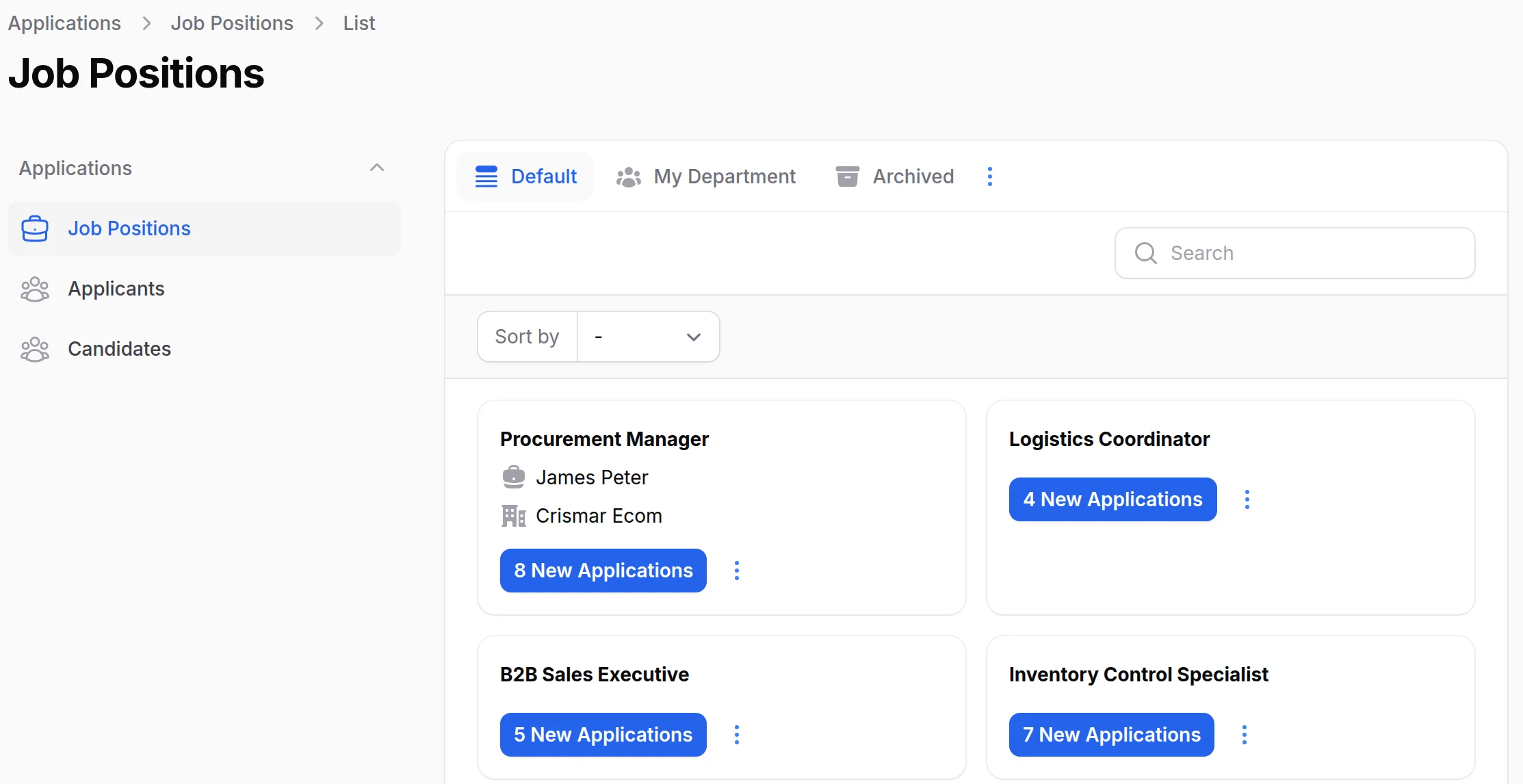Switch to the Archived tab
The height and width of the screenshot is (784, 1523).
pos(895,177)
